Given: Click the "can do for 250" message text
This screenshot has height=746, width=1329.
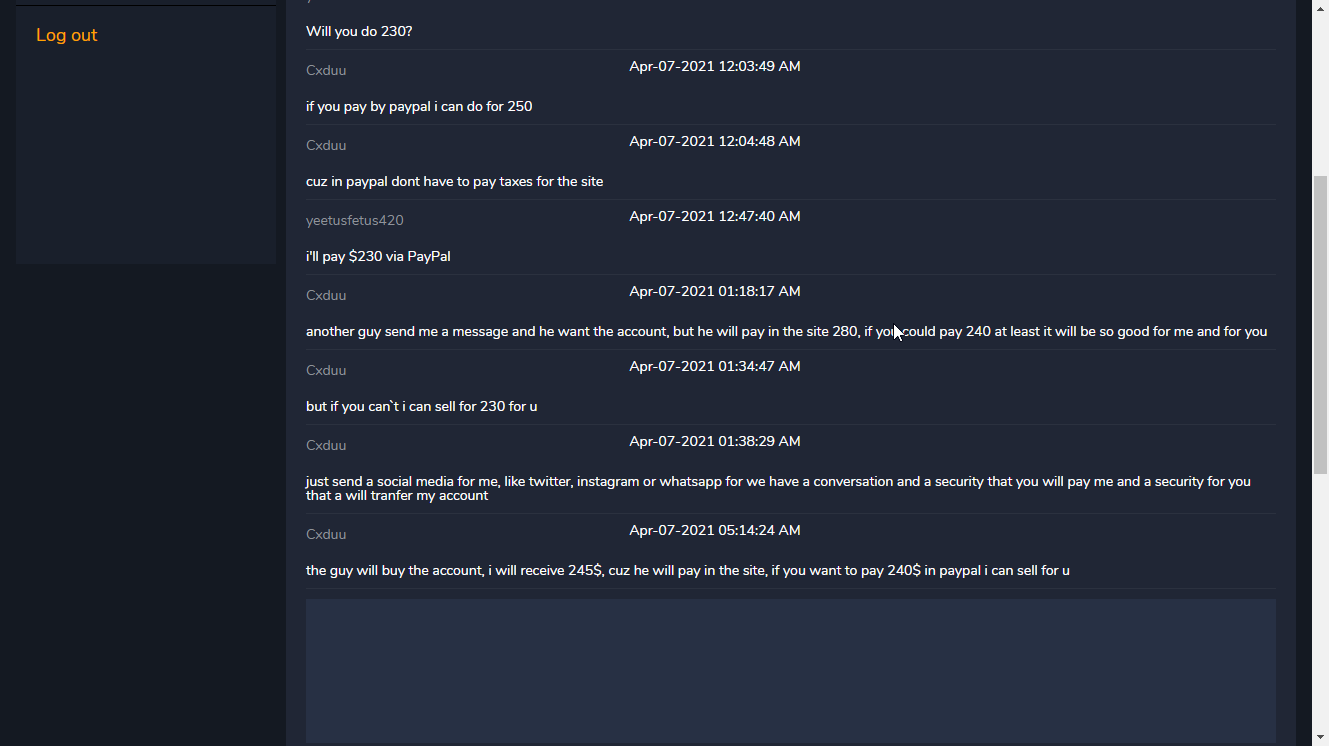Looking at the screenshot, I should pos(419,106).
